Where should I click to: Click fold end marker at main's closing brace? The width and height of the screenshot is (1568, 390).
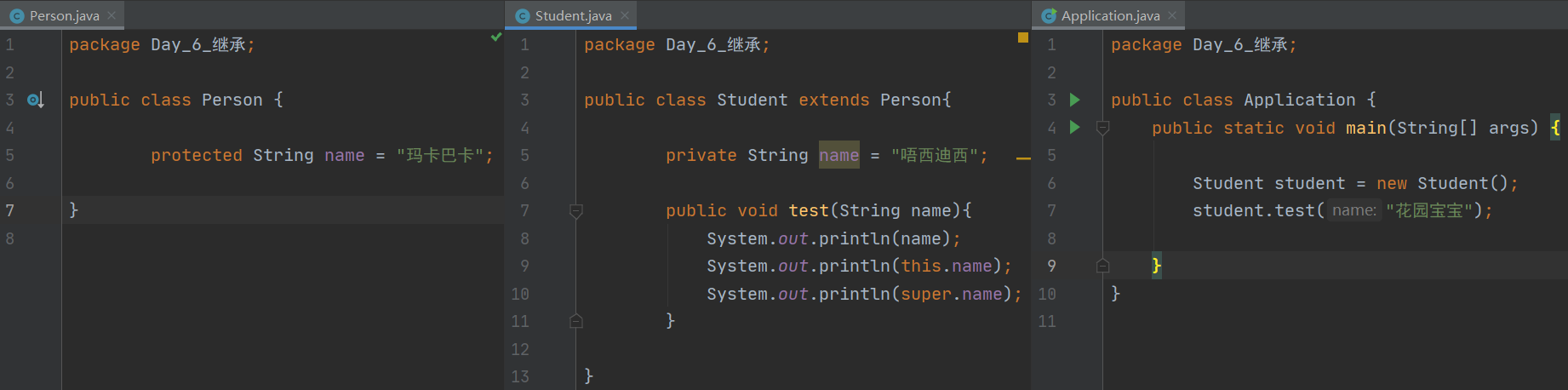1103,266
